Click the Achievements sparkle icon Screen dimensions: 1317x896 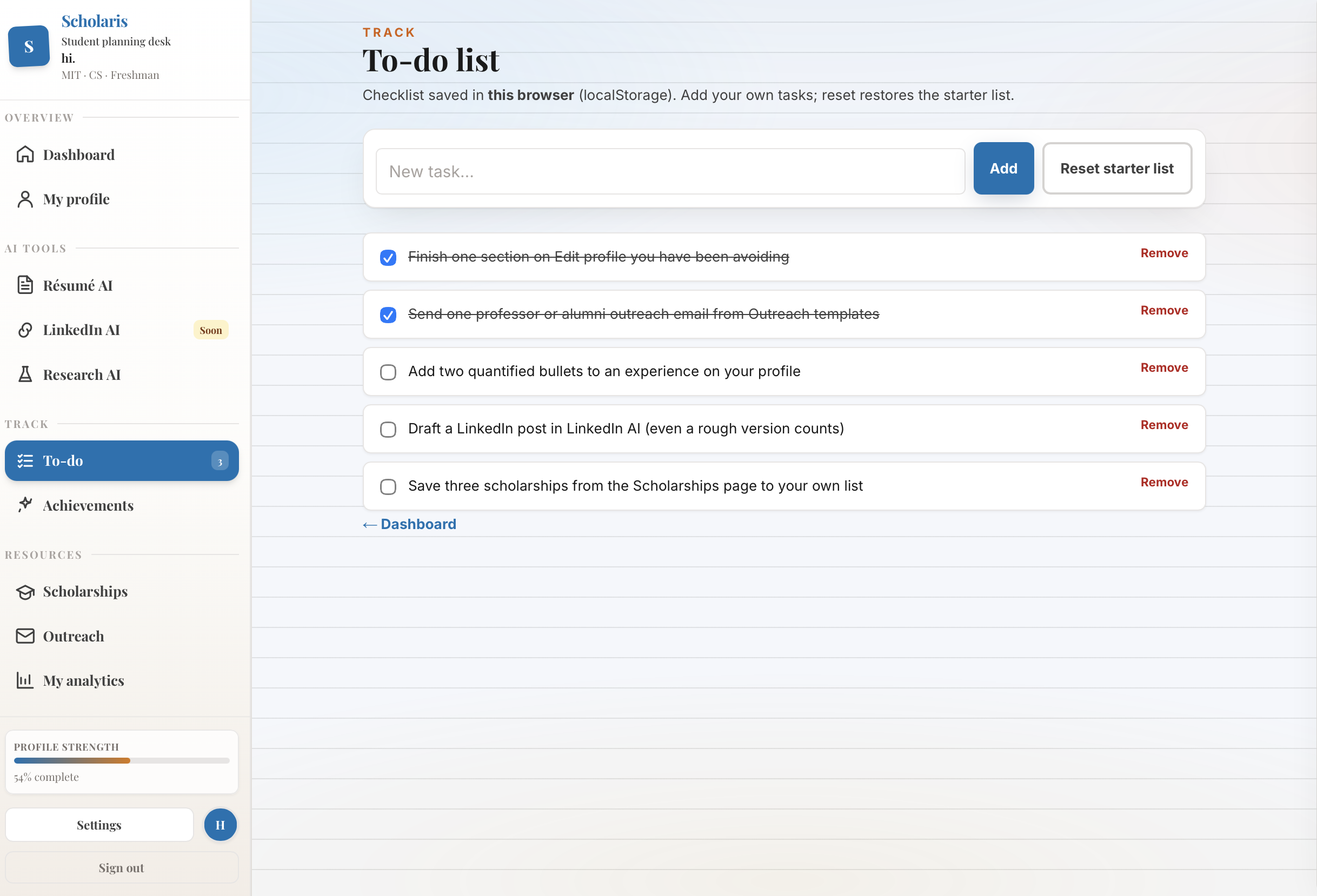point(25,505)
